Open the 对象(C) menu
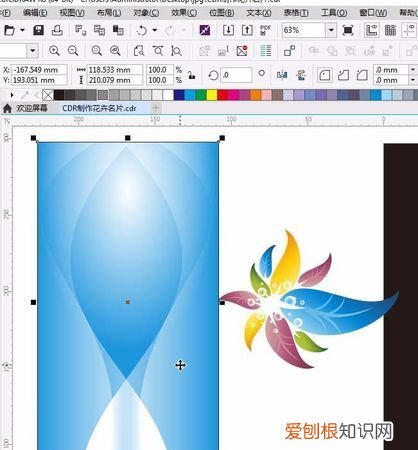Viewport: 418px width, 450px height. tap(146, 13)
